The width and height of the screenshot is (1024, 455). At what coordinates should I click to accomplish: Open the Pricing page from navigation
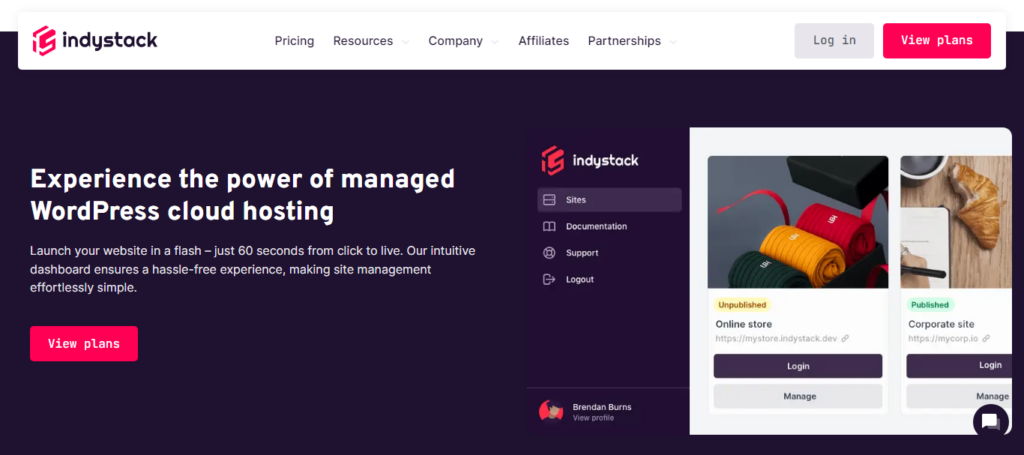coord(294,41)
